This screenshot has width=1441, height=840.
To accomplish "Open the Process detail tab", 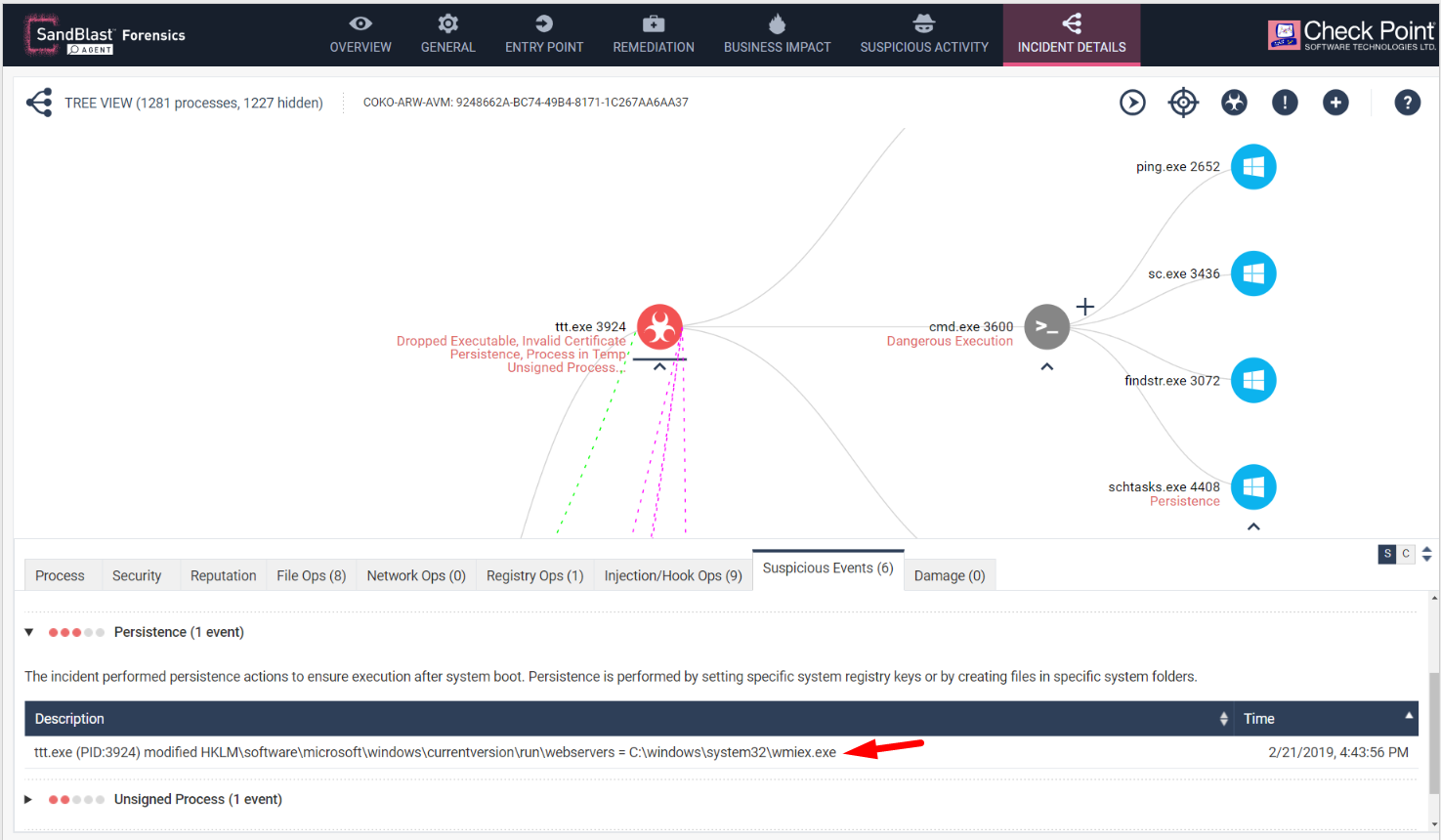I will pyautogui.click(x=60, y=575).
